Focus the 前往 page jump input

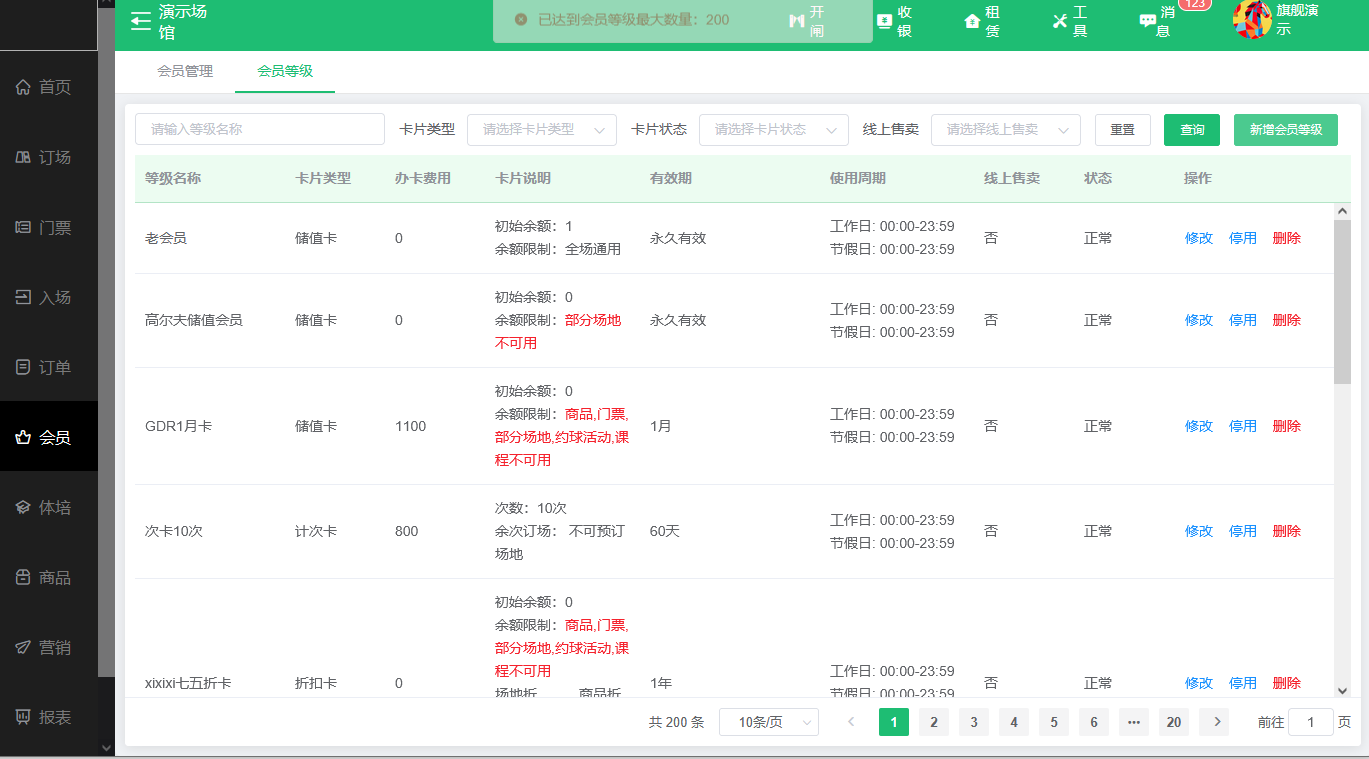pyautogui.click(x=1311, y=722)
